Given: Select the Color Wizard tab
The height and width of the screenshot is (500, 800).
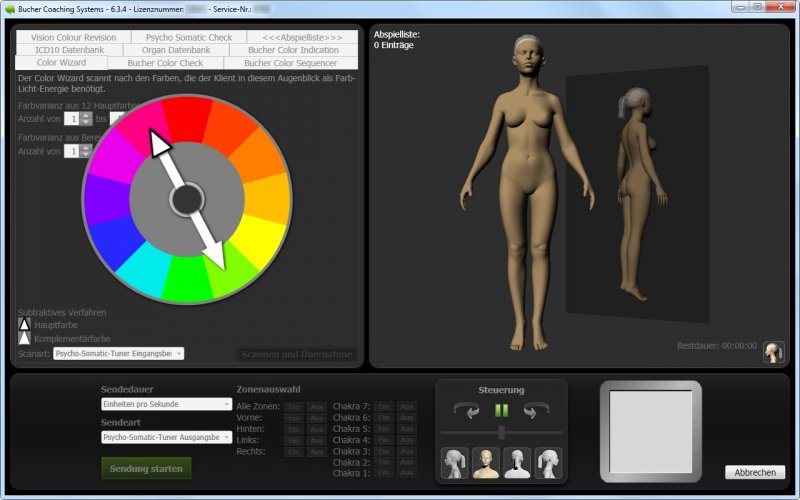Looking at the screenshot, I should 61,63.
